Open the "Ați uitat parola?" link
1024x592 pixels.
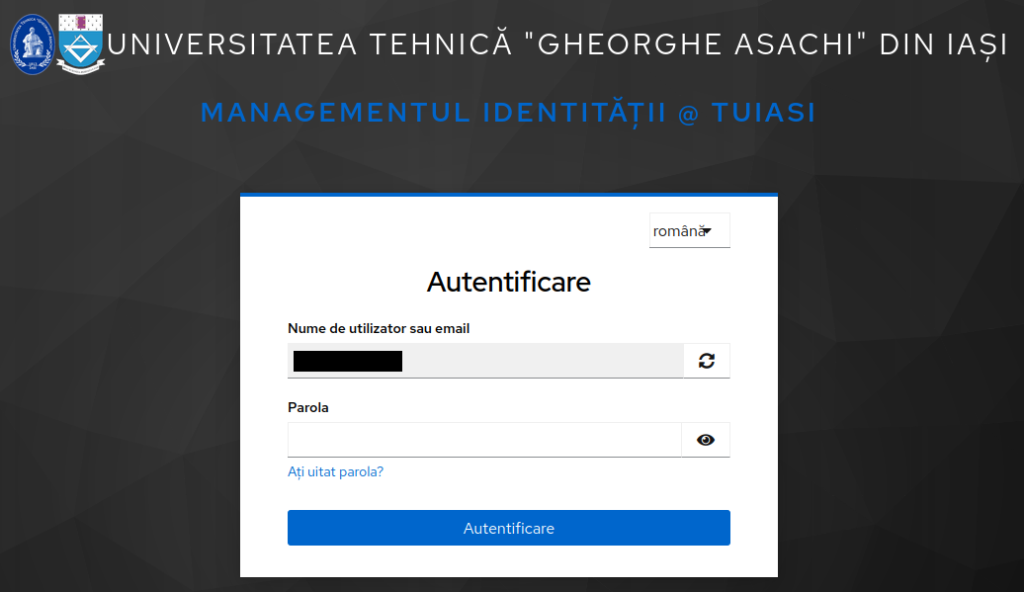[x=335, y=471]
